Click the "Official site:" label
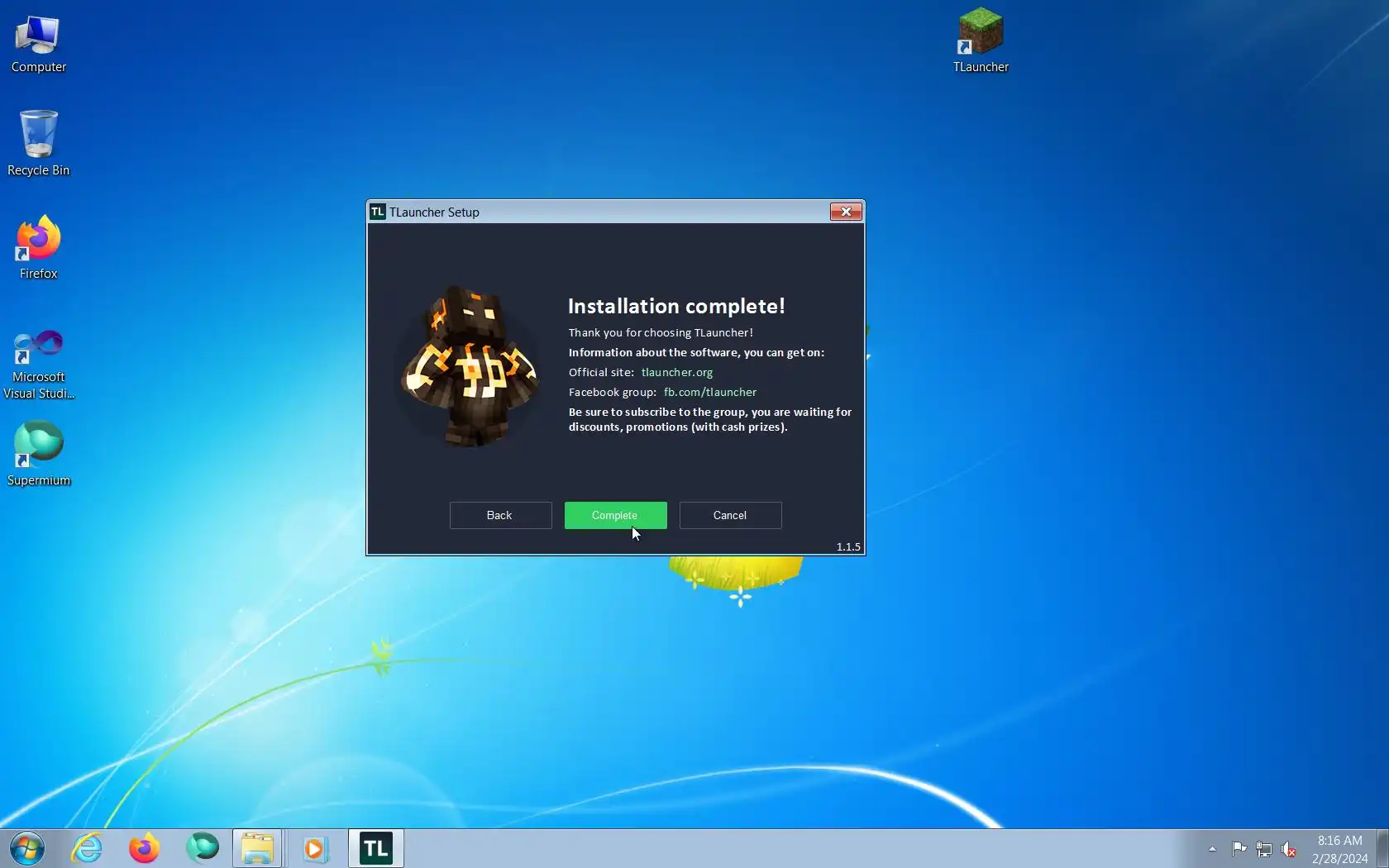The width and height of the screenshot is (1389, 868). tap(601, 373)
